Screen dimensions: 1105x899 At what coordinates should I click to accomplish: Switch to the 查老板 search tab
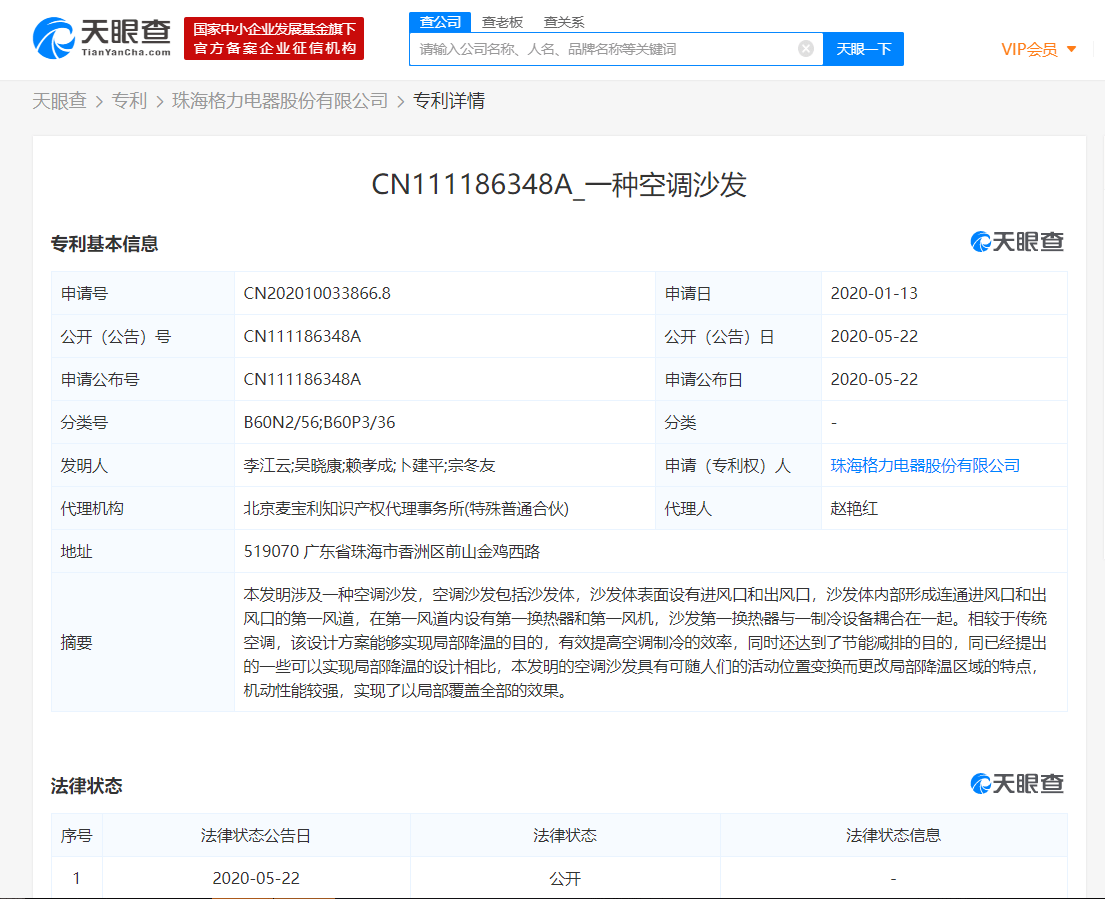(502, 21)
